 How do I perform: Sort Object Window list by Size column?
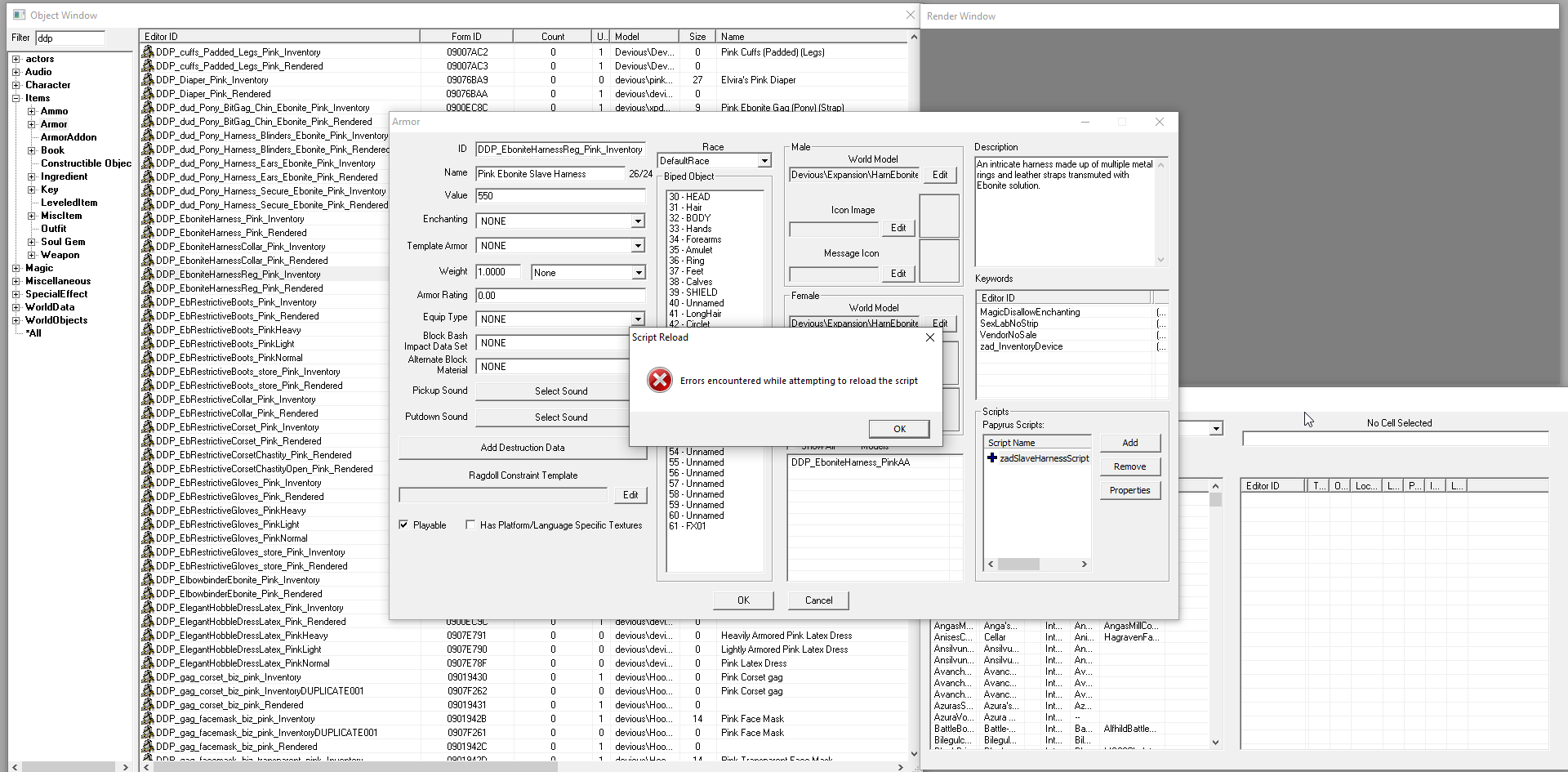pyautogui.click(x=697, y=36)
